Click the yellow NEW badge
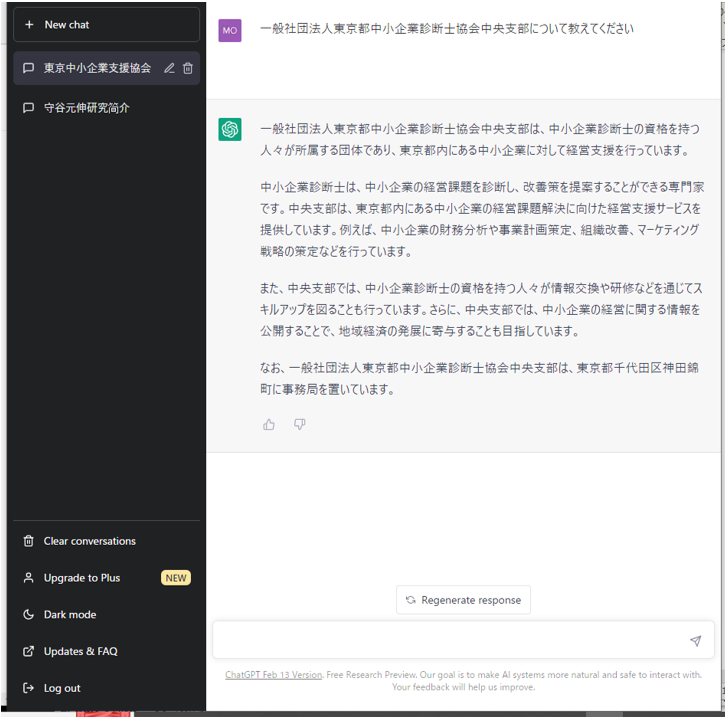The height and width of the screenshot is (718, 725). pos(176,578)
